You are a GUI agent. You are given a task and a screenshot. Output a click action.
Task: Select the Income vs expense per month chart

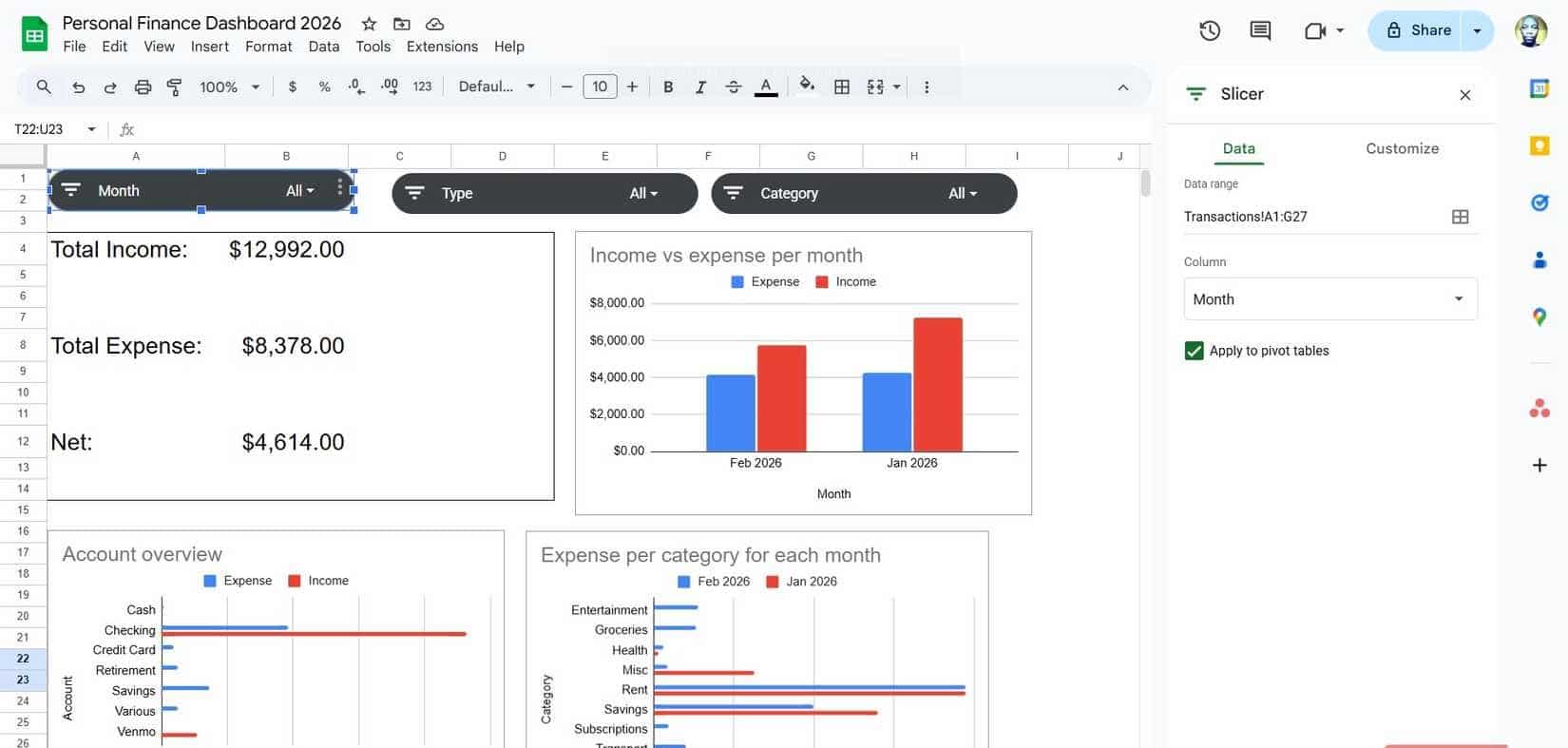(x=803, y=374)
